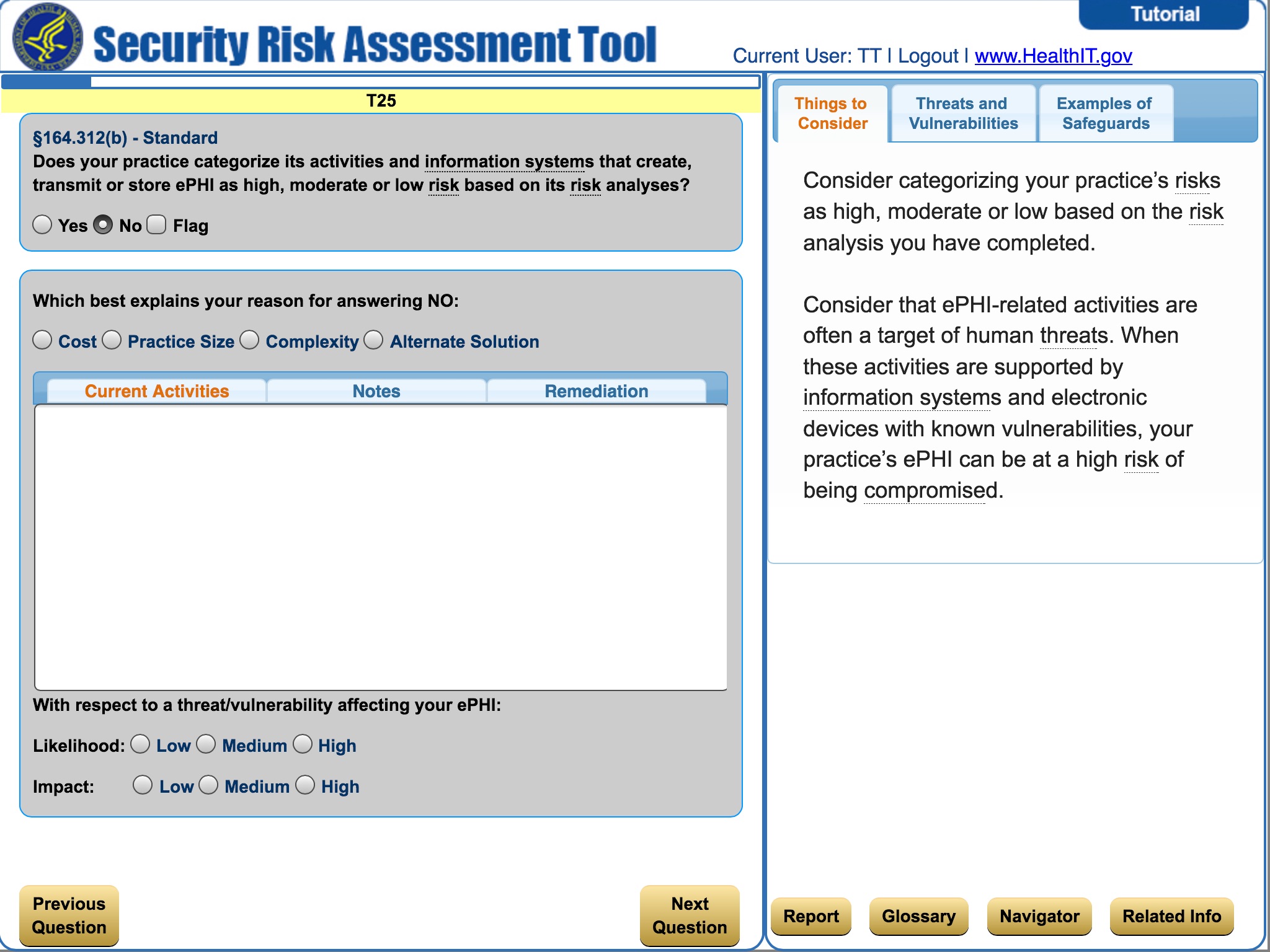This screenshot has width=1270, height=952.
Task: Open the Glossary button
Action: click(x=918, y=915)
